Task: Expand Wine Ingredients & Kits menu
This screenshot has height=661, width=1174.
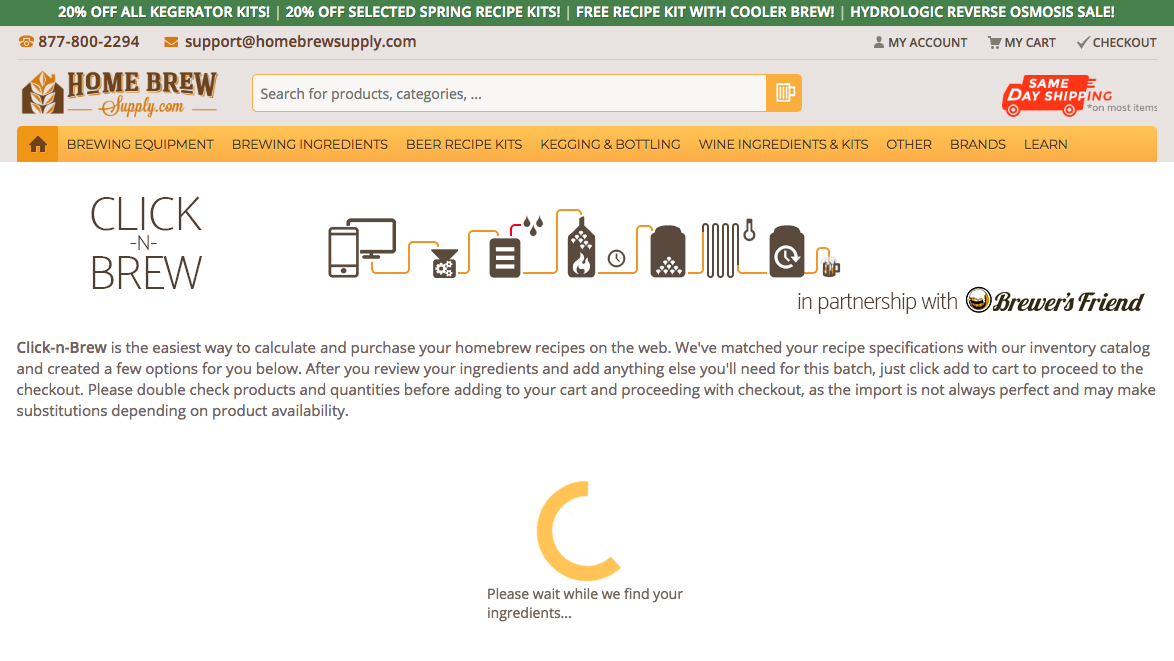Action: click(783, 144)
